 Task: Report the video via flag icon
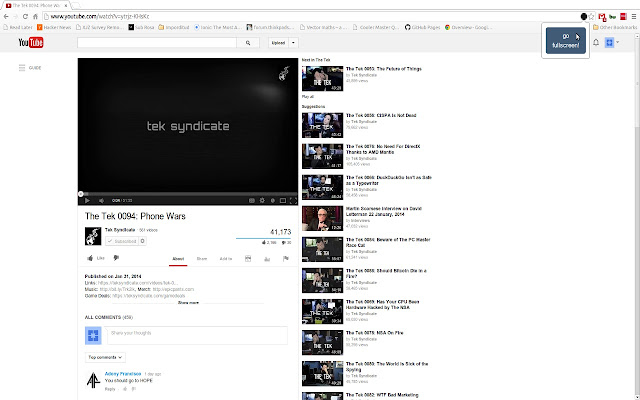[x=286, y=259]
